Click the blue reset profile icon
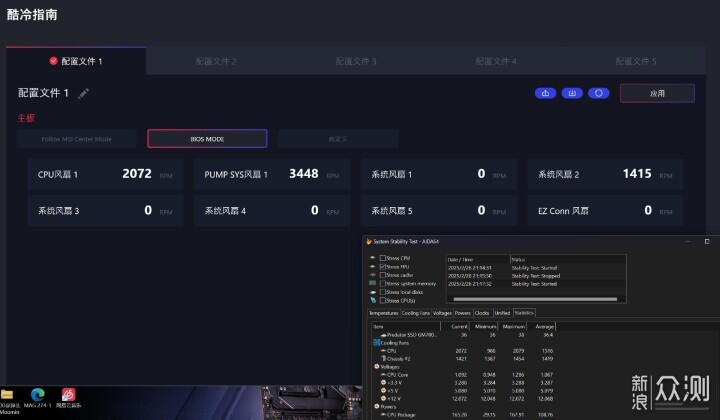Screen dimensions: 720x420 click(x=598, y=93)
